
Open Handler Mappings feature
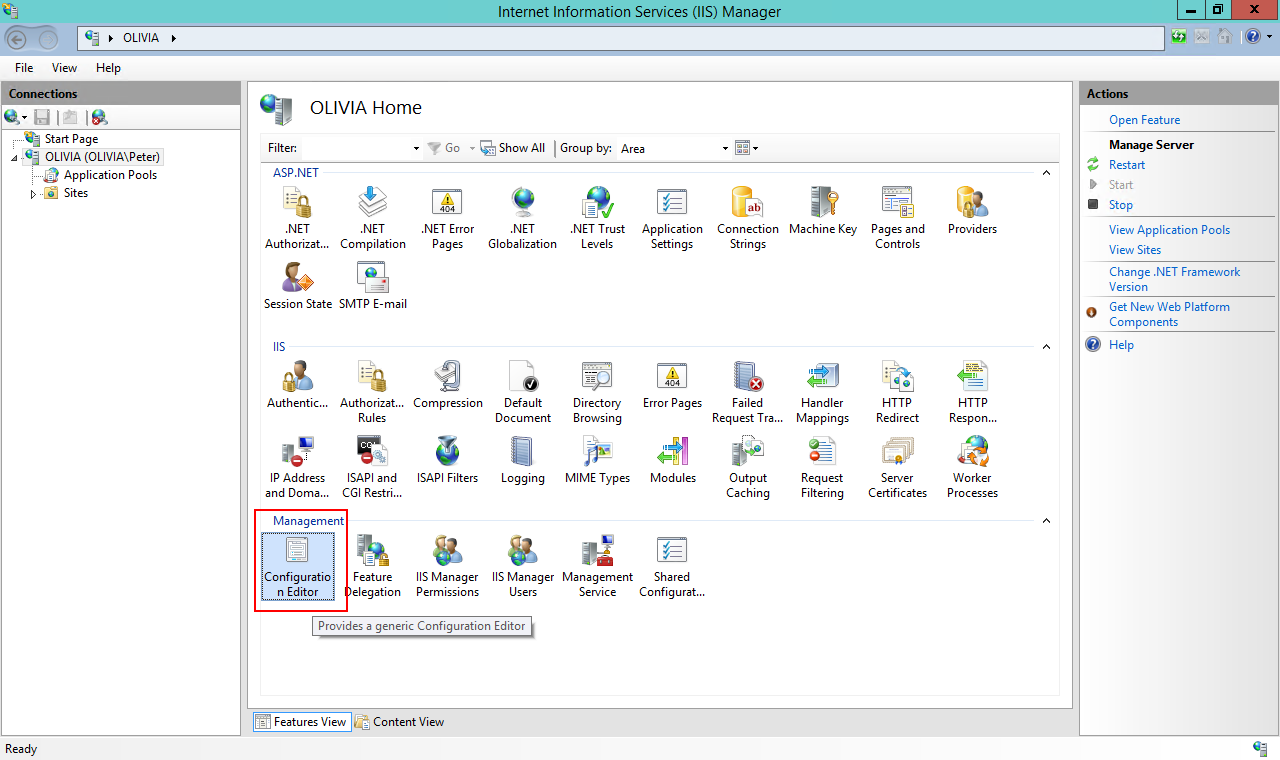coord(822,392)
